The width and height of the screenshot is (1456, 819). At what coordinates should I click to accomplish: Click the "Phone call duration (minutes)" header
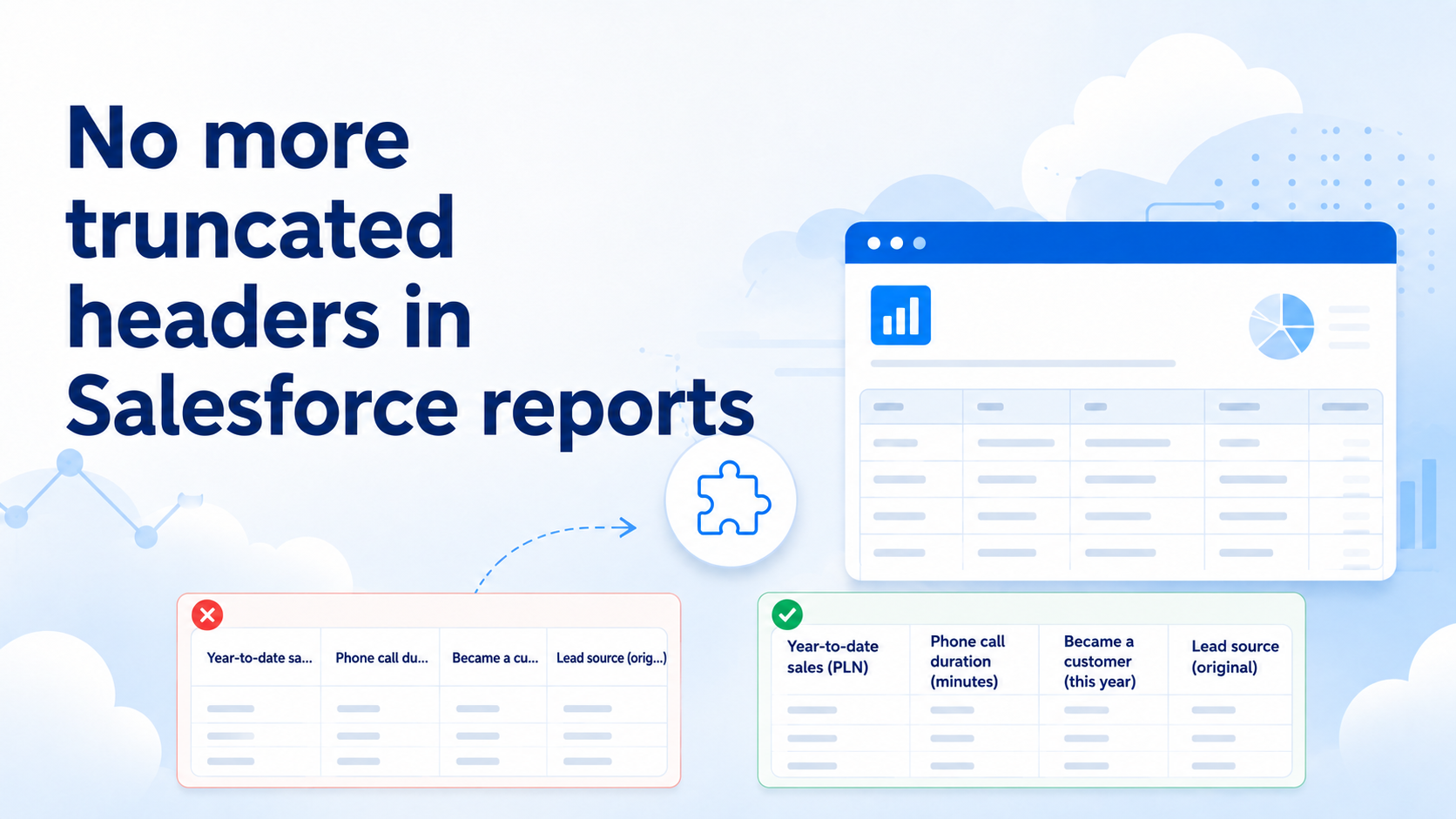click(967, 661)
